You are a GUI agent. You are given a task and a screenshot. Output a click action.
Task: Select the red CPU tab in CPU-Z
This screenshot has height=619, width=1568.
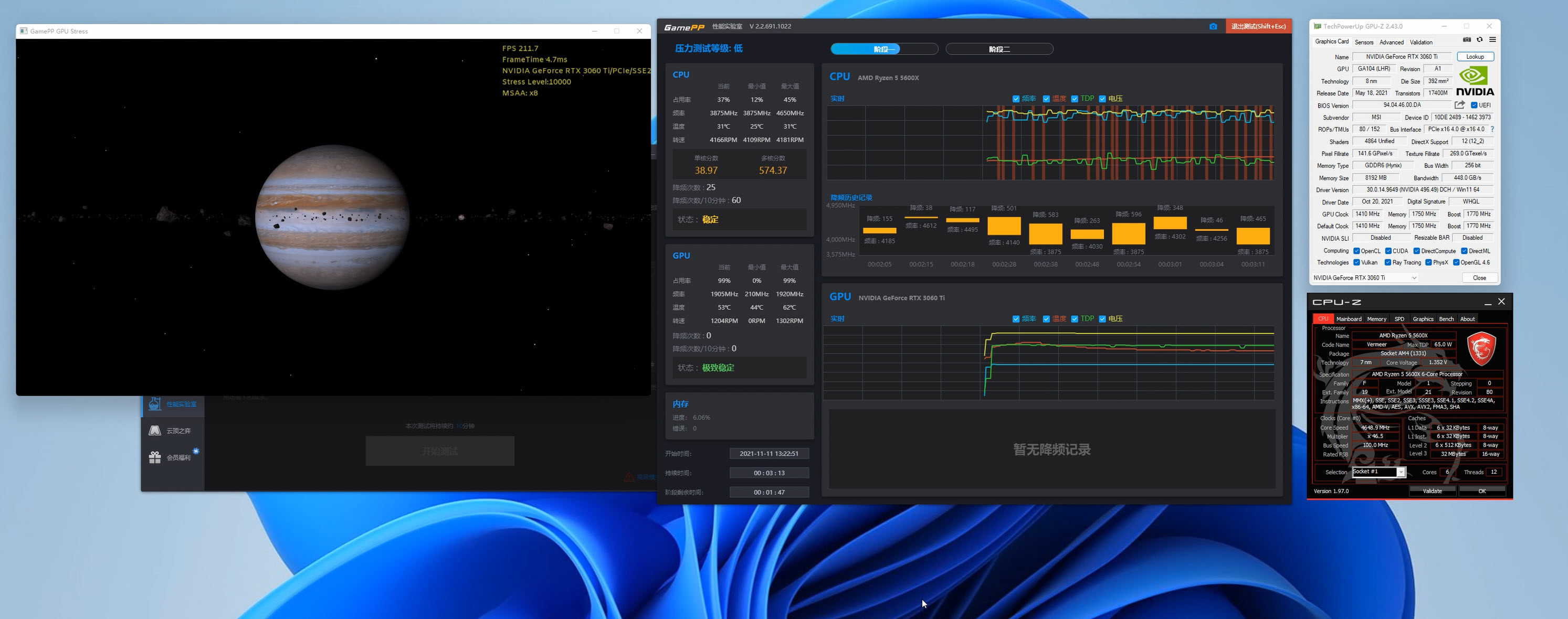[1323, 318]
